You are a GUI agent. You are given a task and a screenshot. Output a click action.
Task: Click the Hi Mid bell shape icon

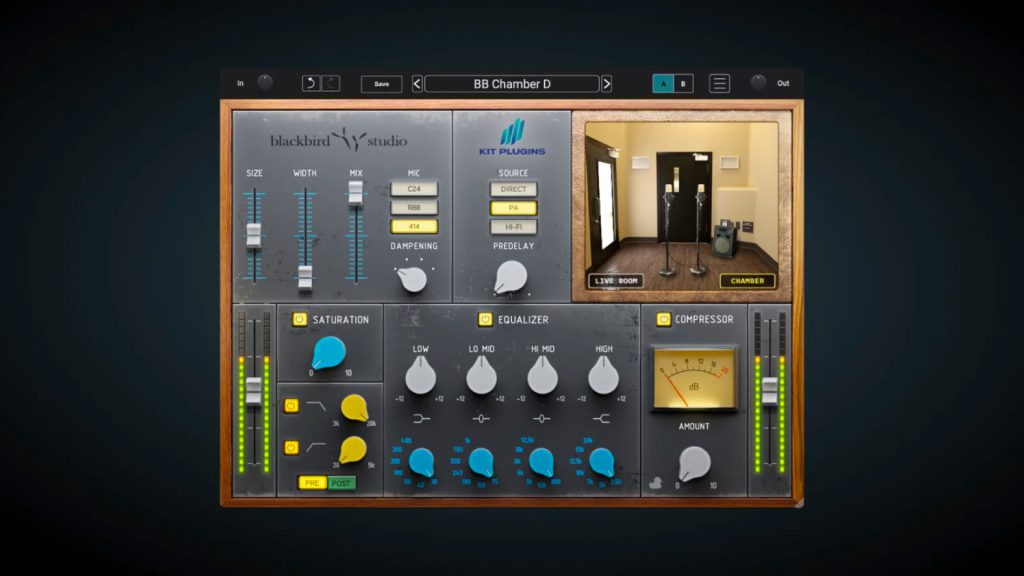(x=541, y=419)
